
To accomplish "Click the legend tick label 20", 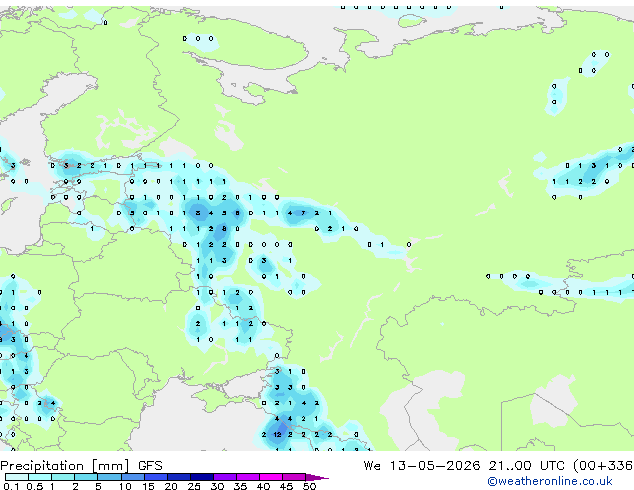I will 171,486.
